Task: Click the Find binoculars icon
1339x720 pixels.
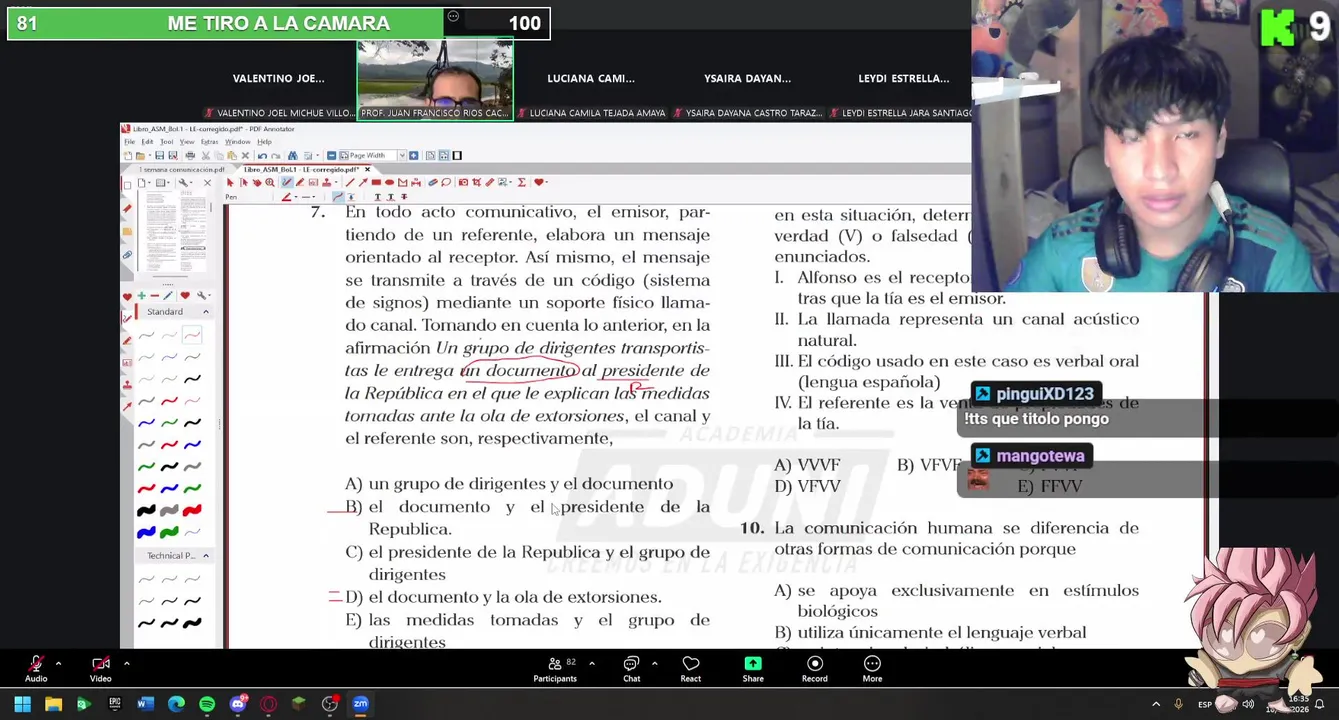Action: point(292,155)
